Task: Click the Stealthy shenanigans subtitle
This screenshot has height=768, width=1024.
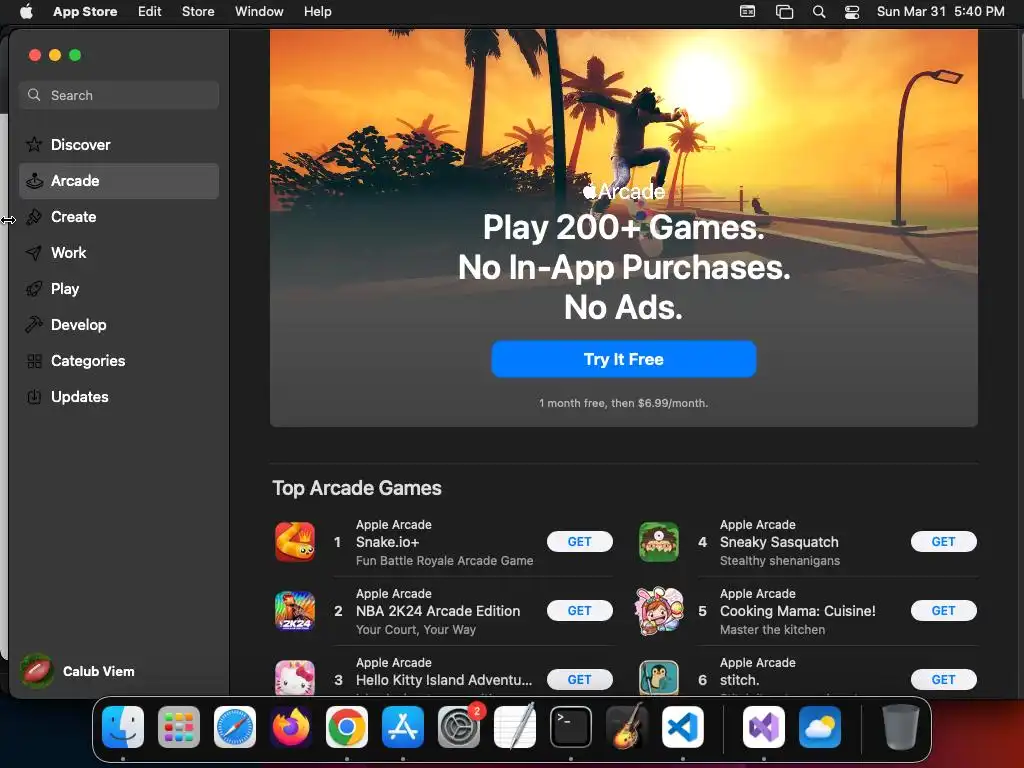Action: [x=780, y=560]
